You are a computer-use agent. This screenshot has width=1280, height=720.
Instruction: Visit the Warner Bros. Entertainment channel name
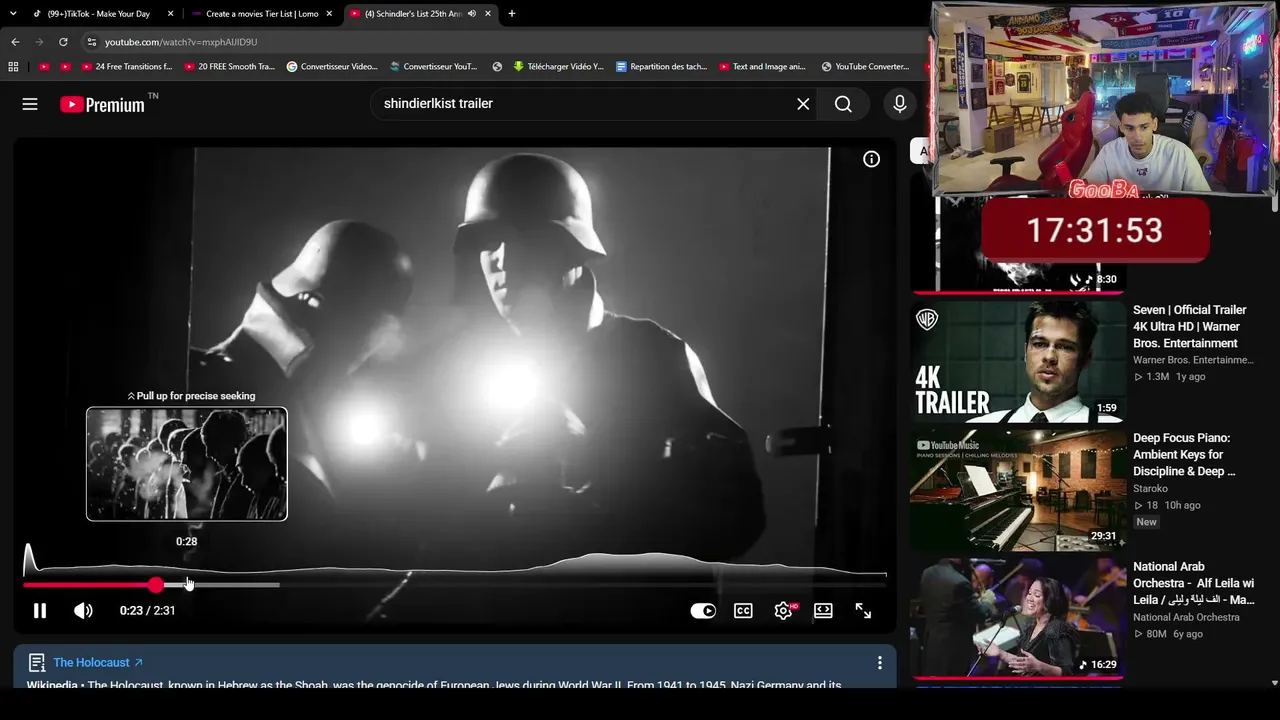(1193, 360)
